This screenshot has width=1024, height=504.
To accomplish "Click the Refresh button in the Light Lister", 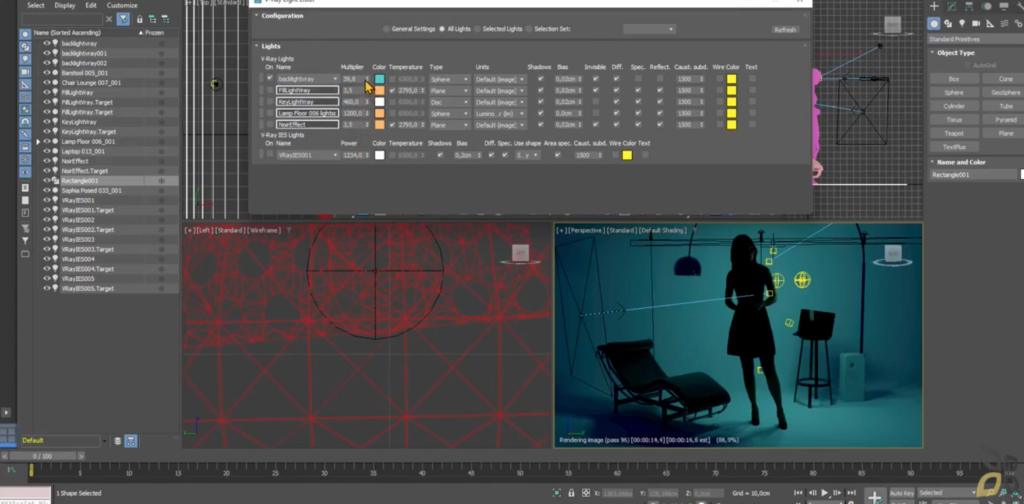I will (x=784, y=30).
